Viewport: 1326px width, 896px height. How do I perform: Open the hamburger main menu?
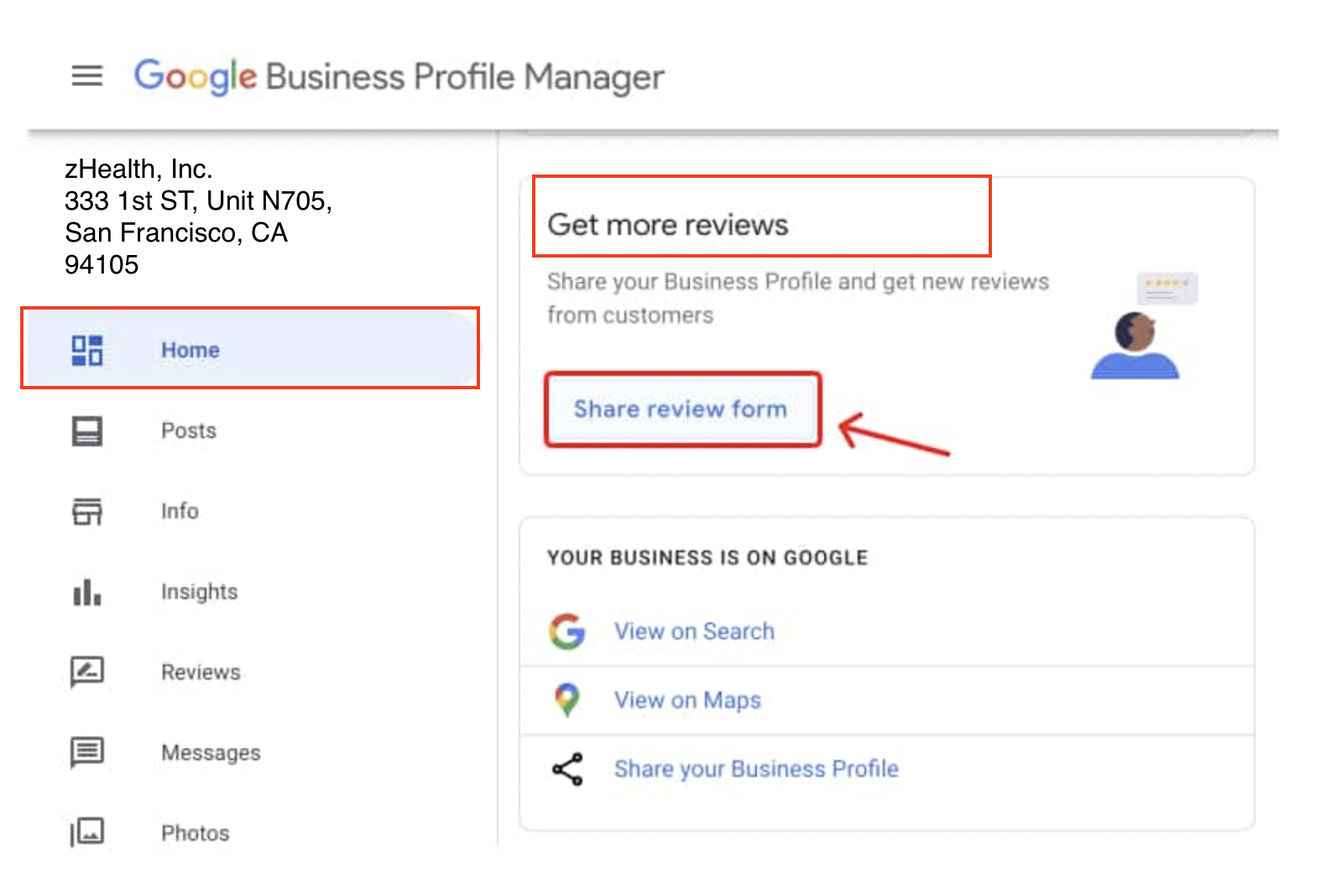[87, 76]
